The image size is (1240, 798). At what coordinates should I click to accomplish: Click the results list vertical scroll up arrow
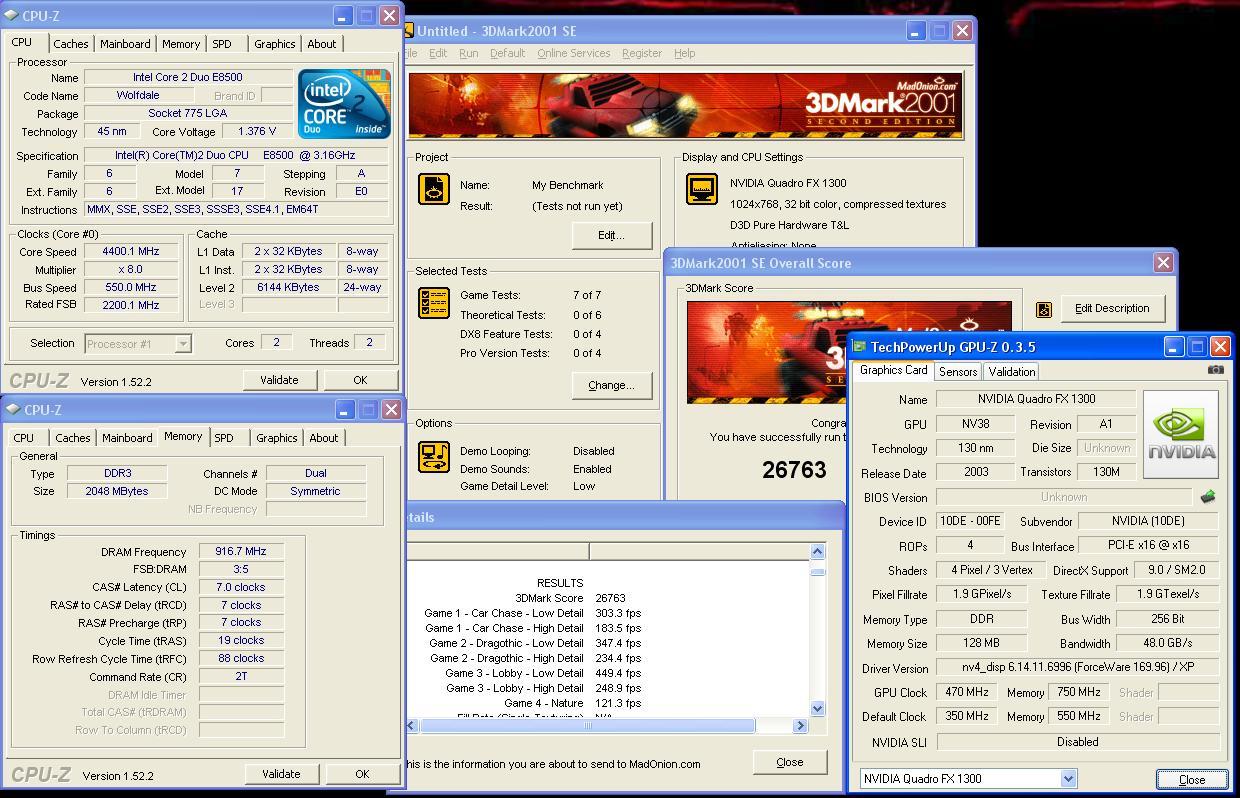coord(817,551)
